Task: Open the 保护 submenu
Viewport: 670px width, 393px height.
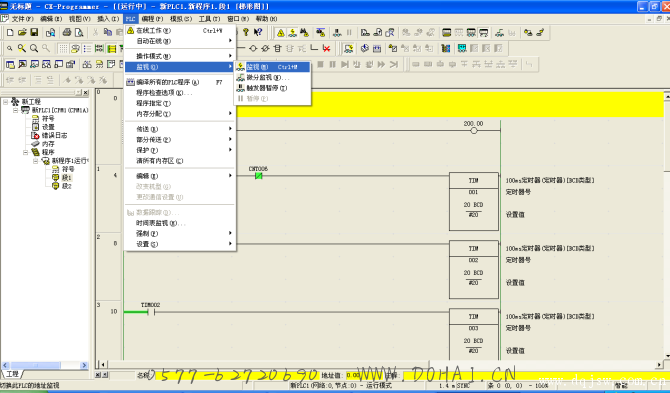Action: 180,150
